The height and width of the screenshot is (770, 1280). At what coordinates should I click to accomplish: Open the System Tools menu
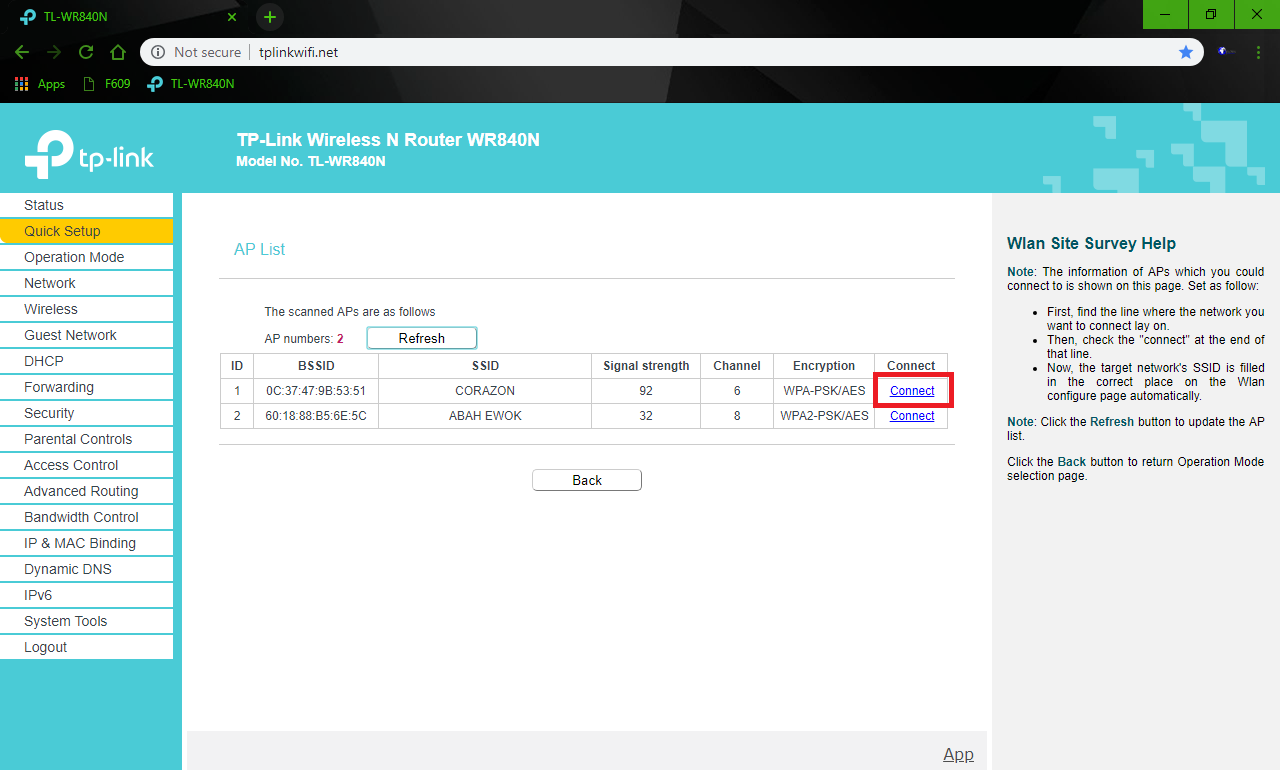point(86,621)
